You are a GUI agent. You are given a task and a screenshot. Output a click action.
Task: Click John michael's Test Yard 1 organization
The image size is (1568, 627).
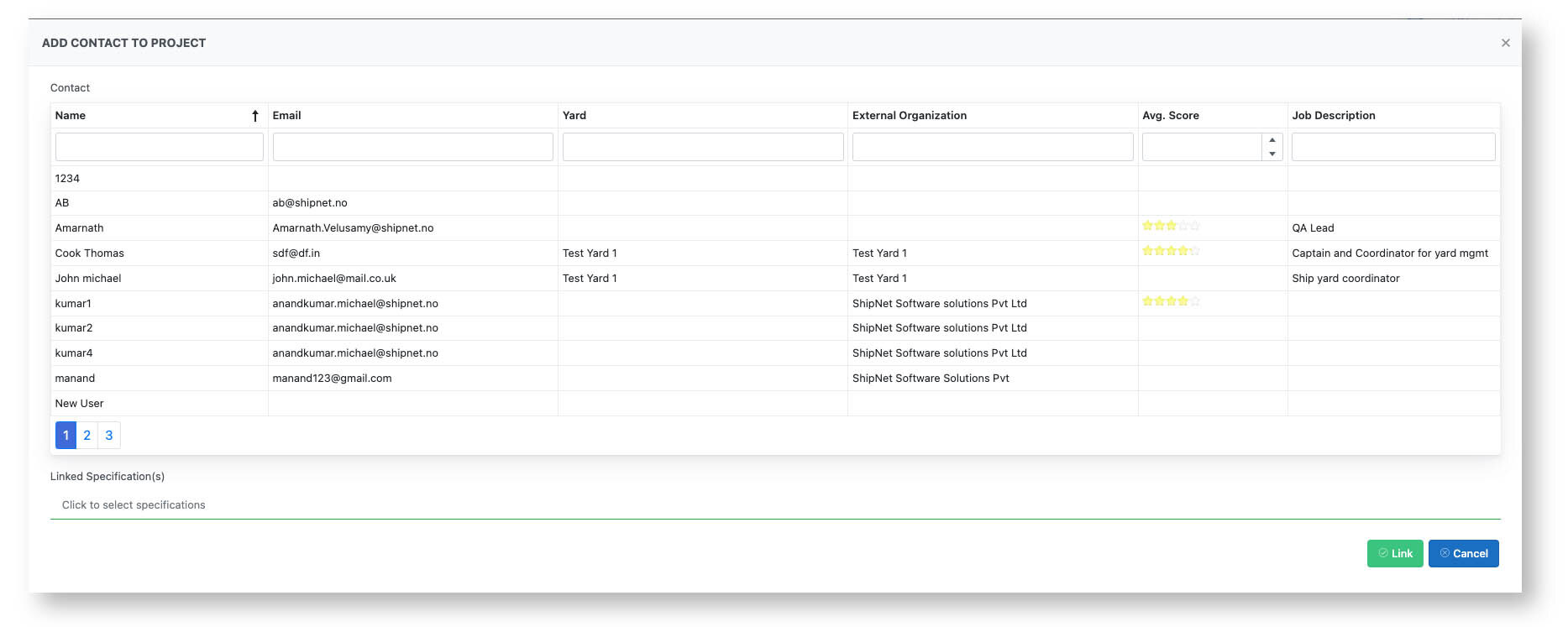879,279
